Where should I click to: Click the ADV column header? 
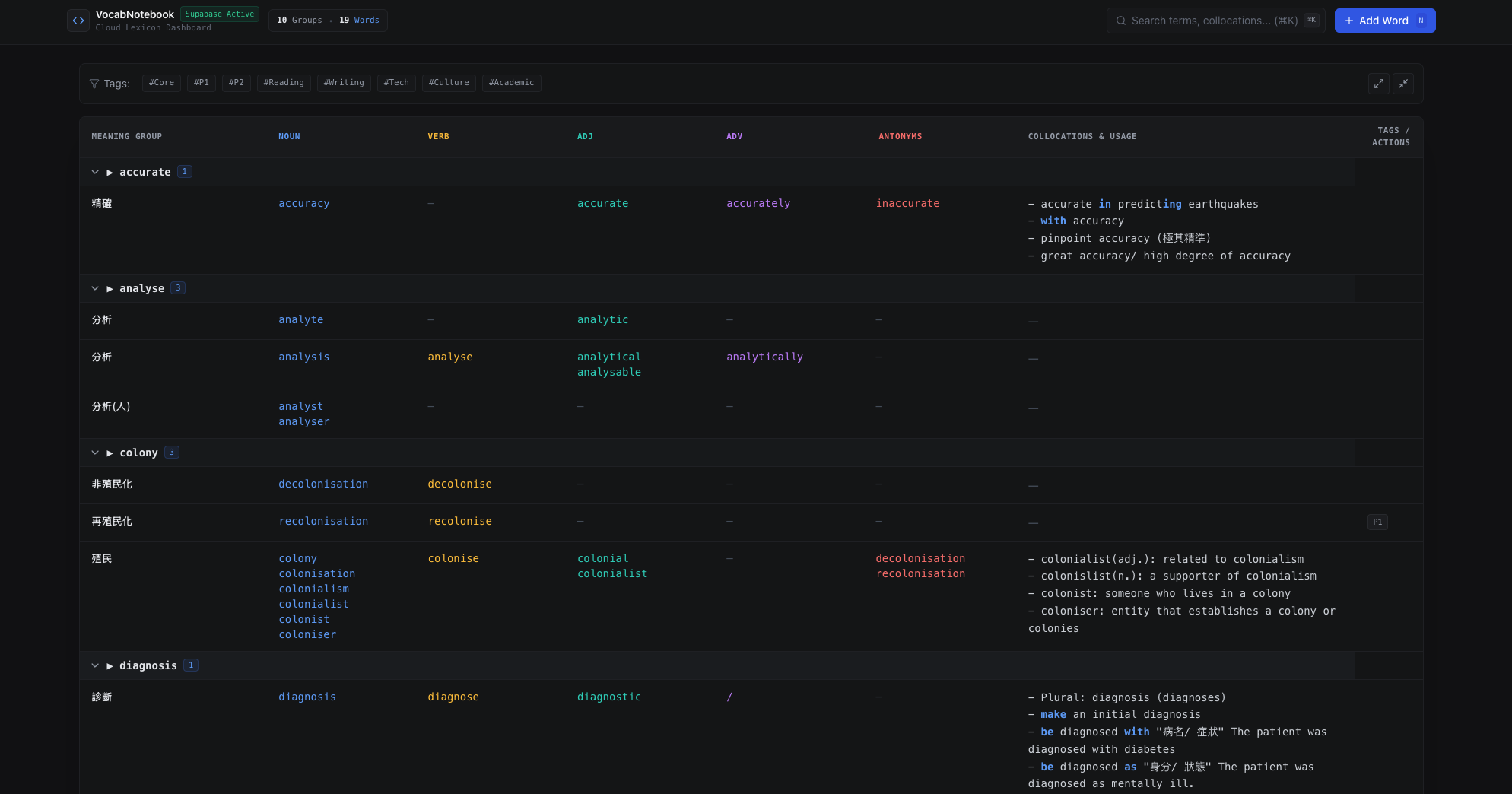point(734,137)
